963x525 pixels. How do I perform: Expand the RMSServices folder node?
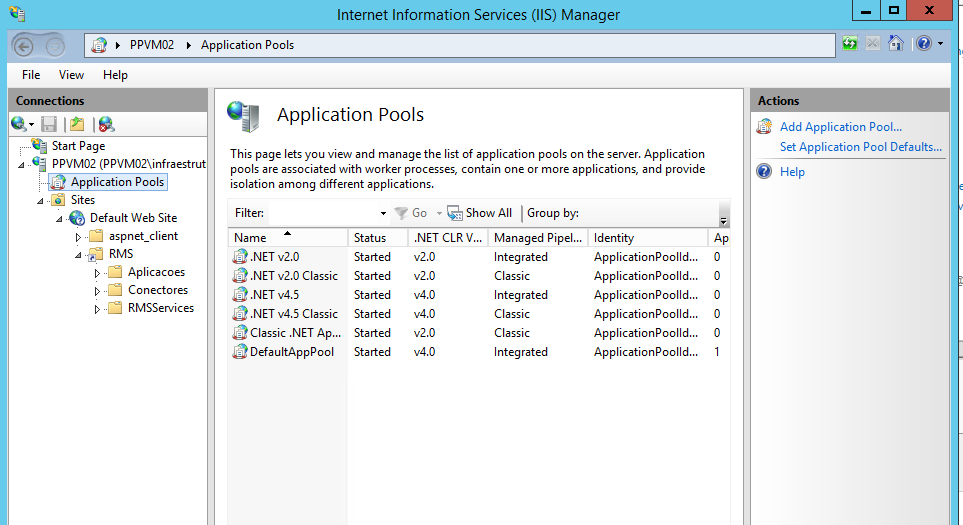(98, 308)
